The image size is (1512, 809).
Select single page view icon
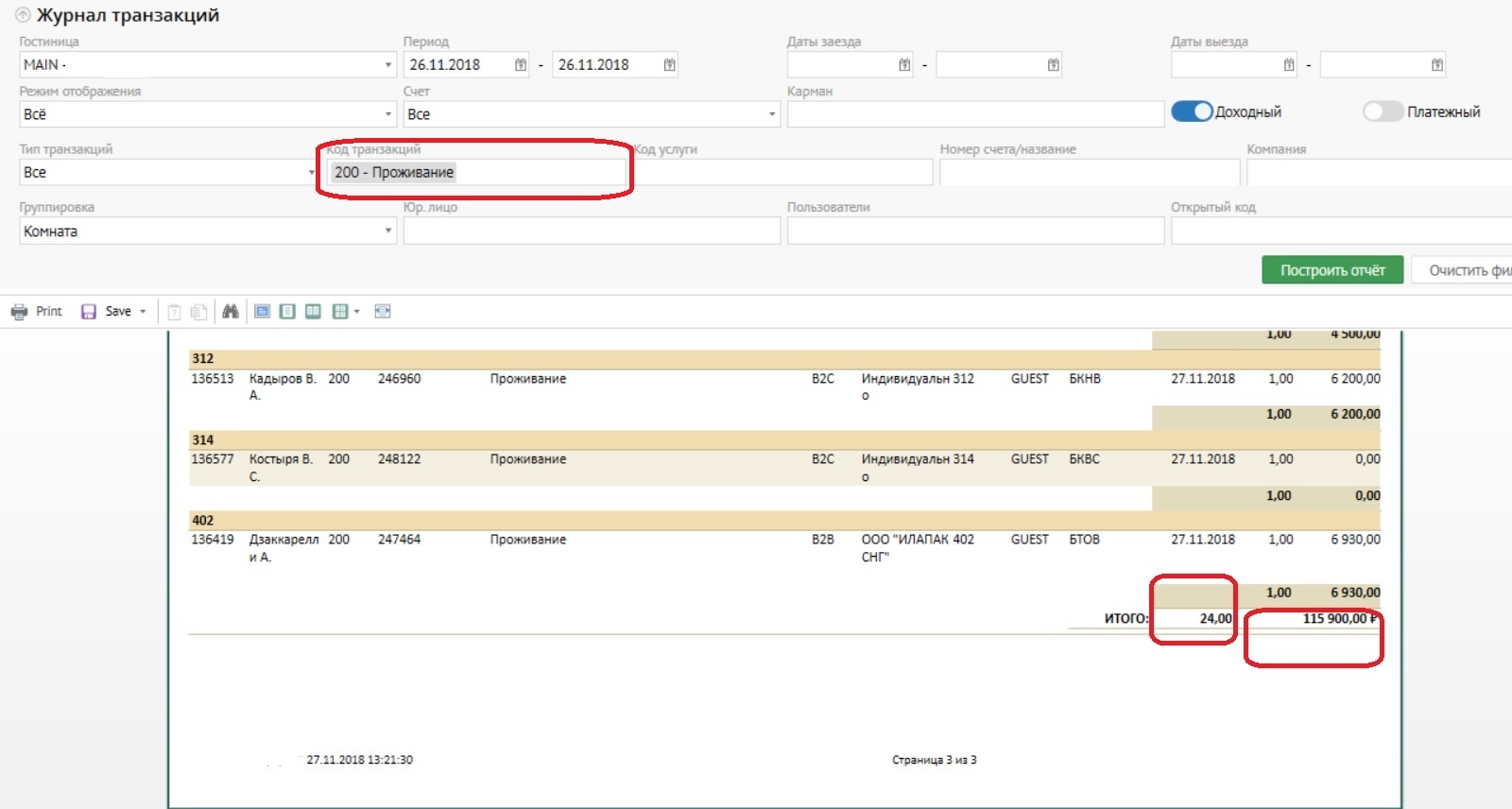287,312
